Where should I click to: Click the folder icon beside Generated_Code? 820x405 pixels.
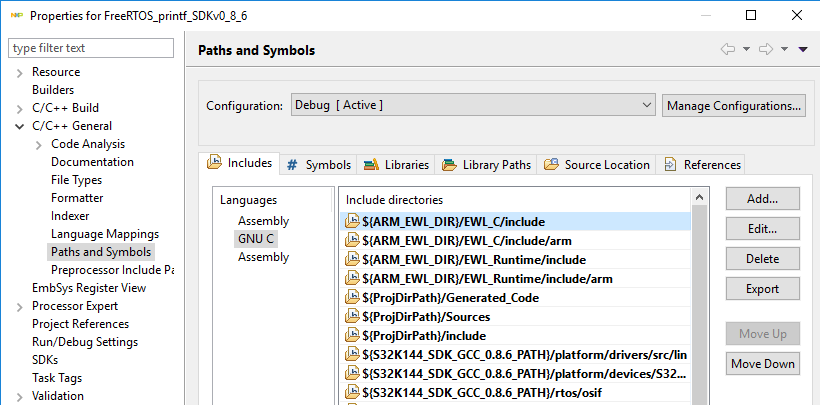pos(351,297)
